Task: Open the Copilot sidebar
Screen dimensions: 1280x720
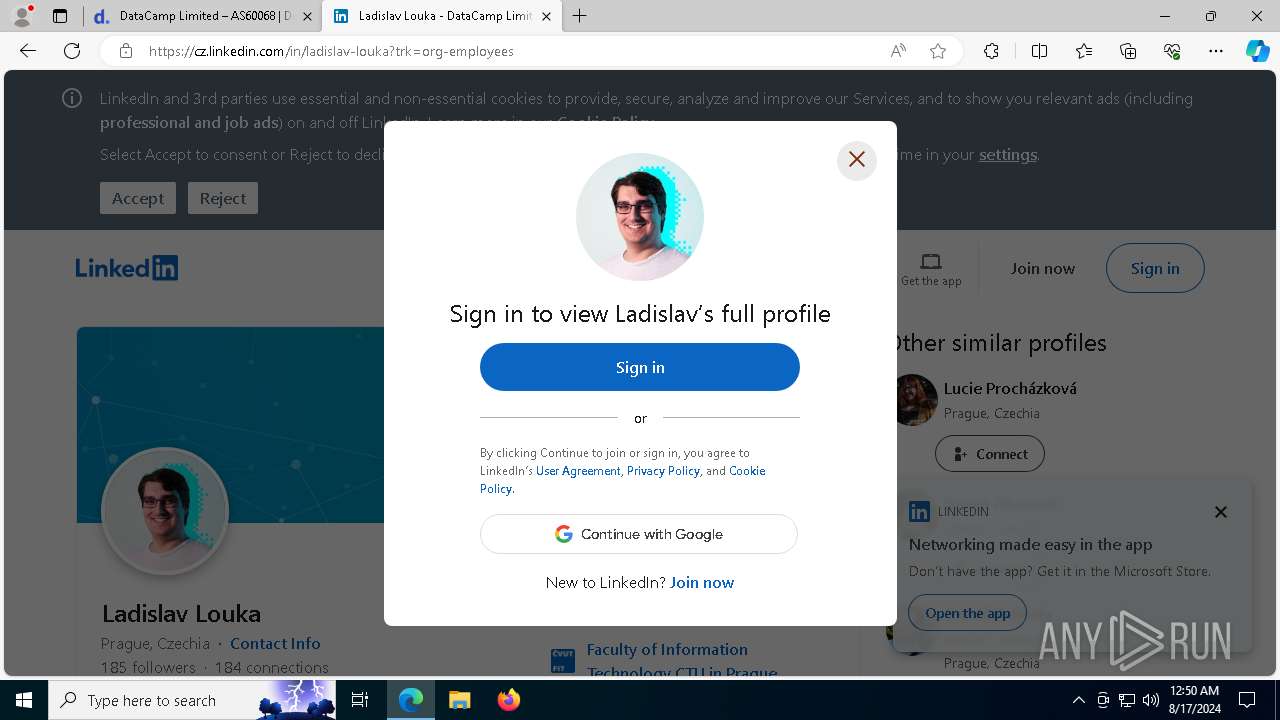Action: coord(1257,51)
